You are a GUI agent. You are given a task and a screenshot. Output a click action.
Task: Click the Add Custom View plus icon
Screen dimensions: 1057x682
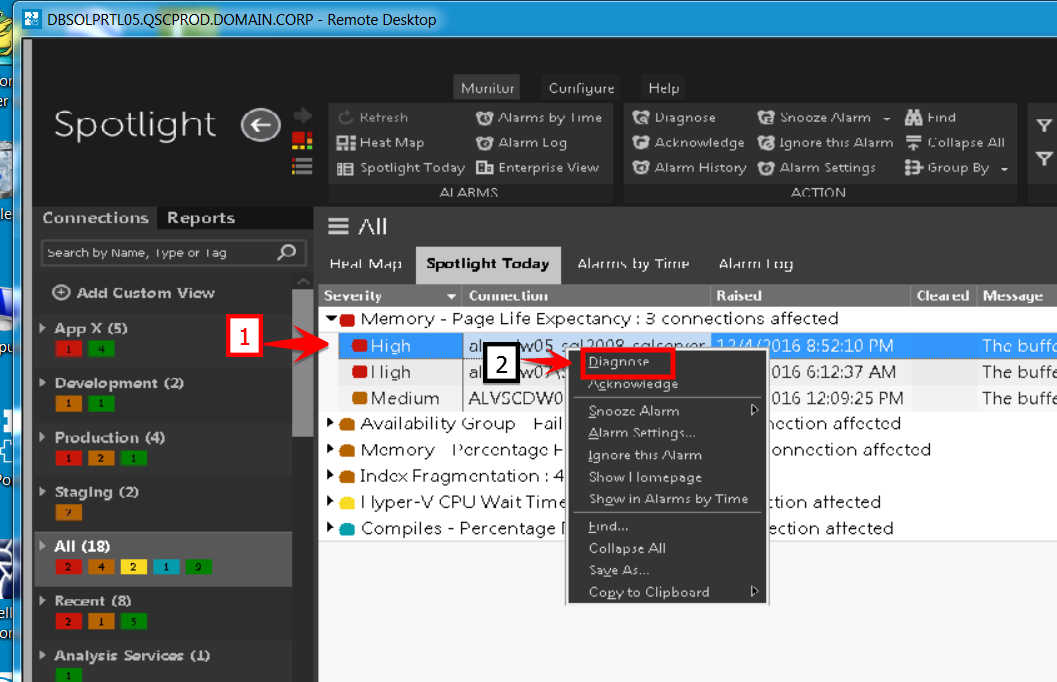click(61, 292)
